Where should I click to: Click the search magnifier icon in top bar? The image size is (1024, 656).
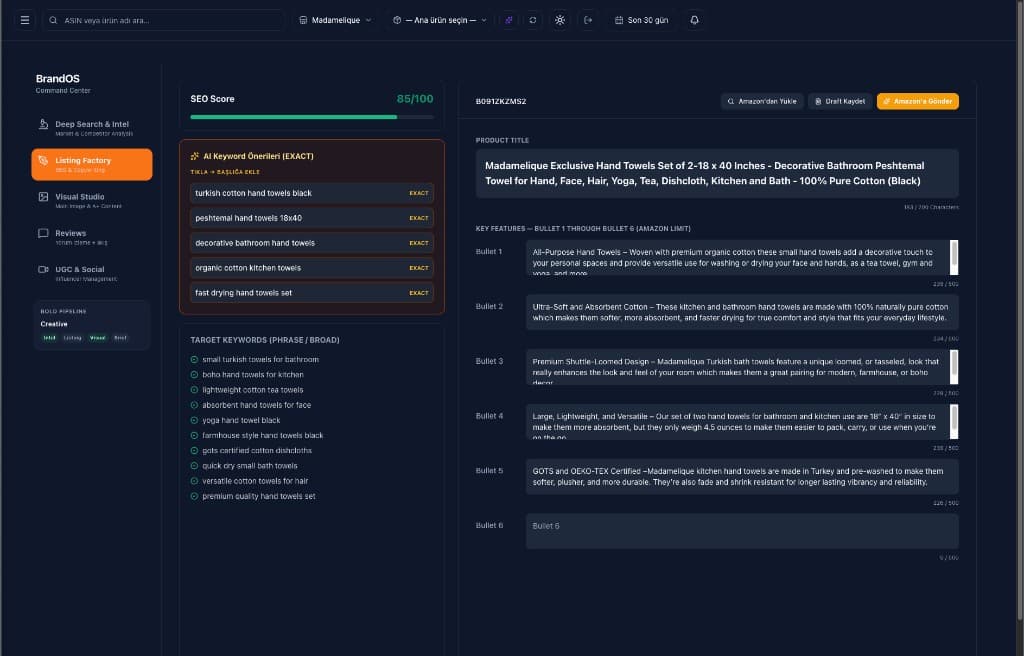pos(54,20)
